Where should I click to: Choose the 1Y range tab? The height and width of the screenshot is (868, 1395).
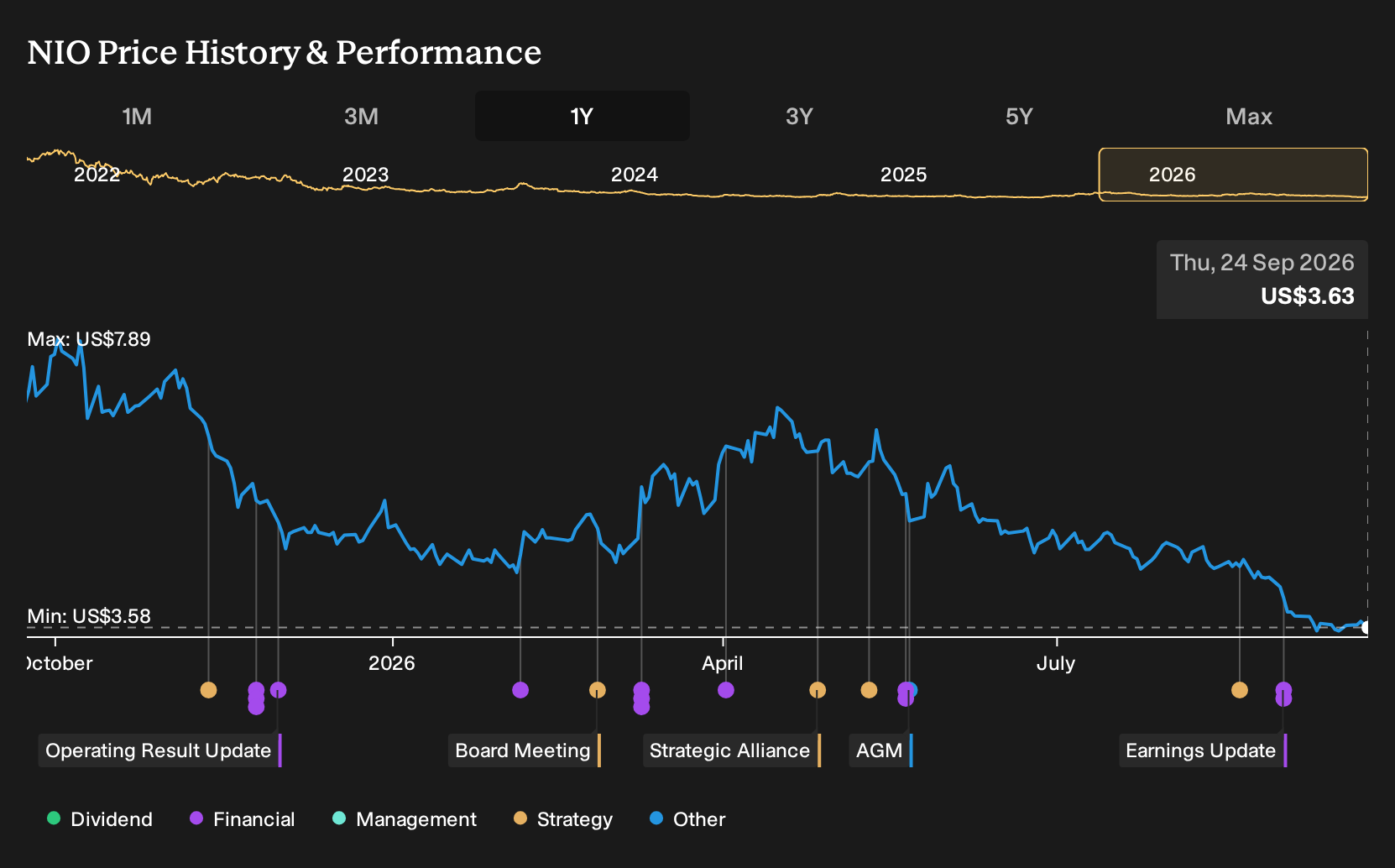point(583,116)
